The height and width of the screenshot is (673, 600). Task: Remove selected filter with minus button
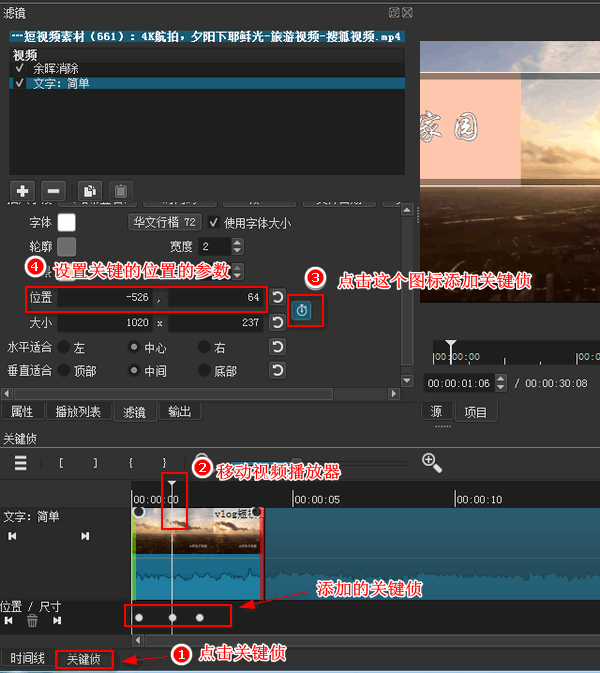(53, 191)
